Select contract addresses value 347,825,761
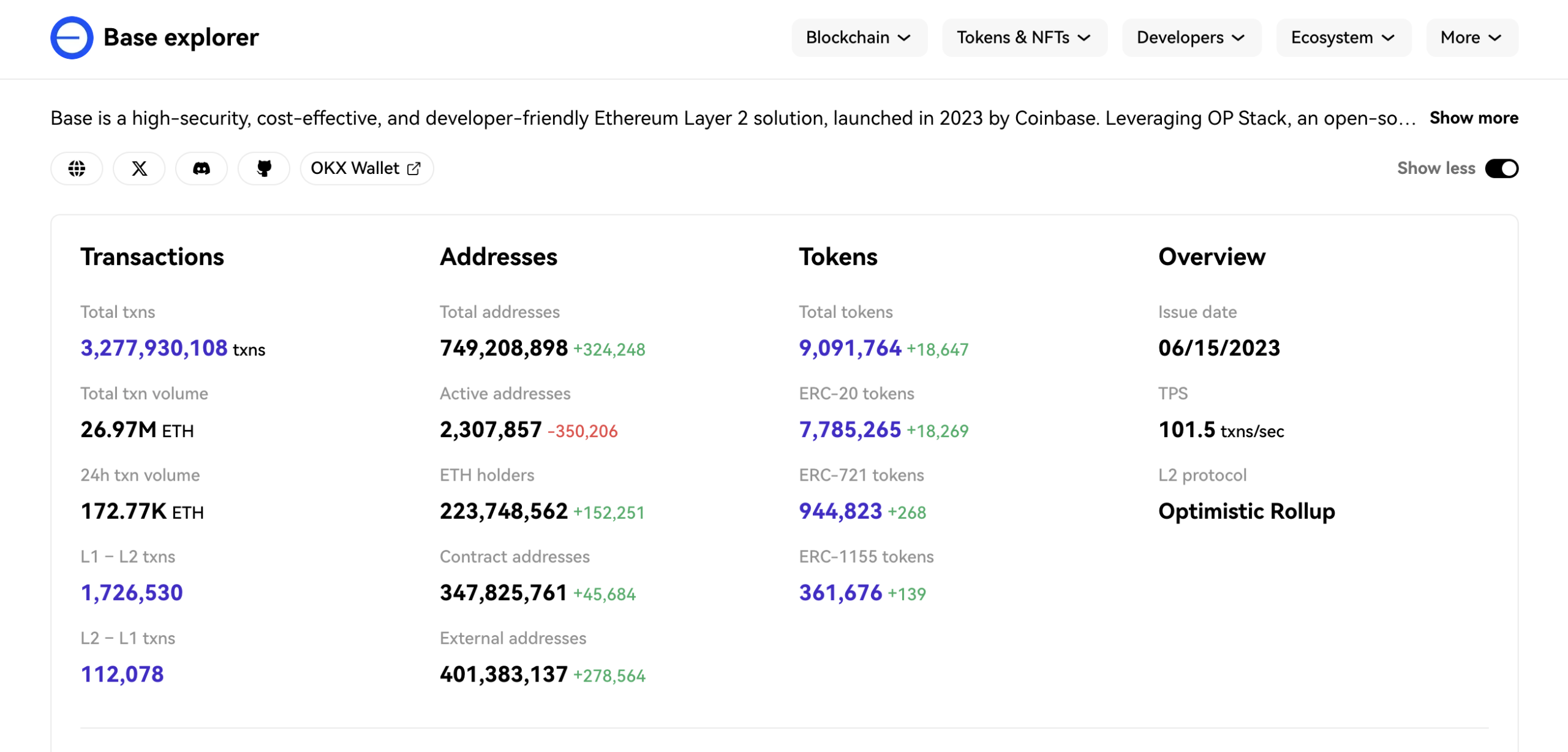This screenshot has width=1568, height=752. coord(503,592)
